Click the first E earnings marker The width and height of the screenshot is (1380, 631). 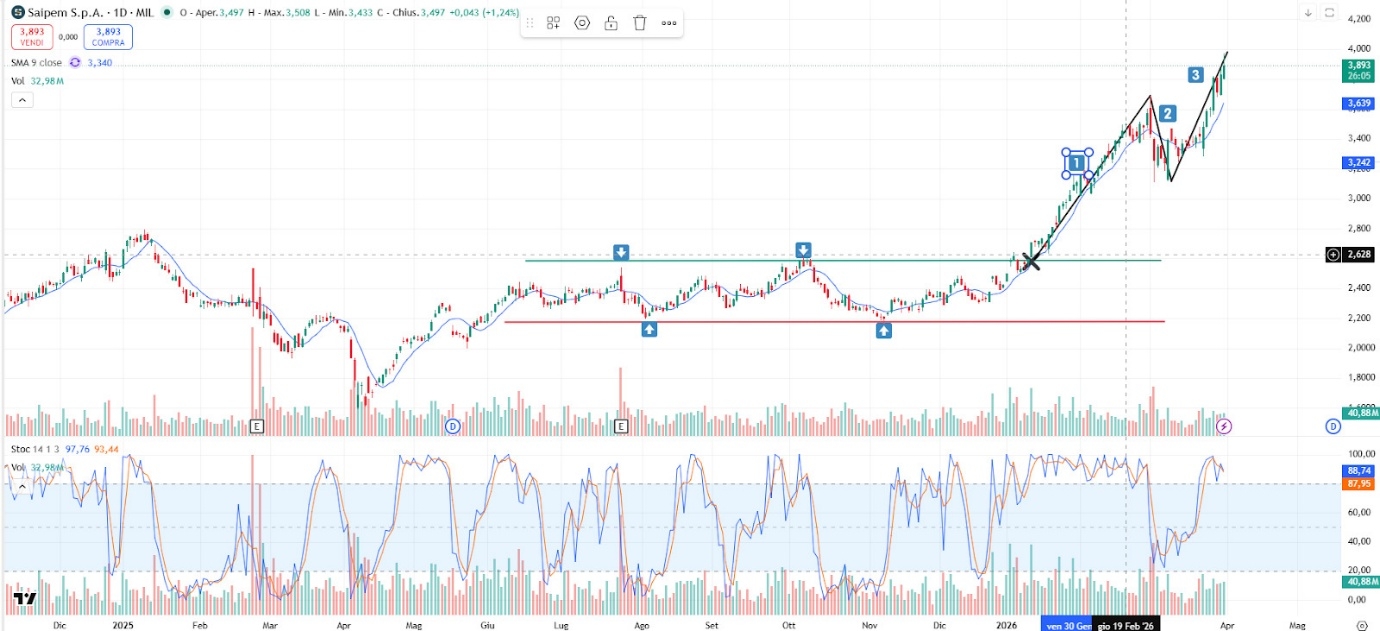[x=257, y=426]
